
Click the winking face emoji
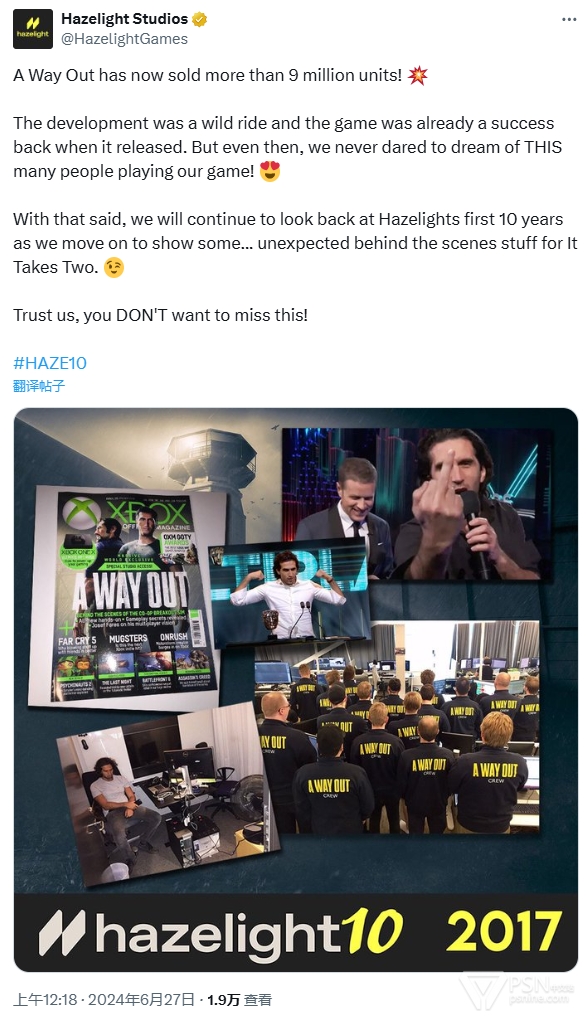114,267
